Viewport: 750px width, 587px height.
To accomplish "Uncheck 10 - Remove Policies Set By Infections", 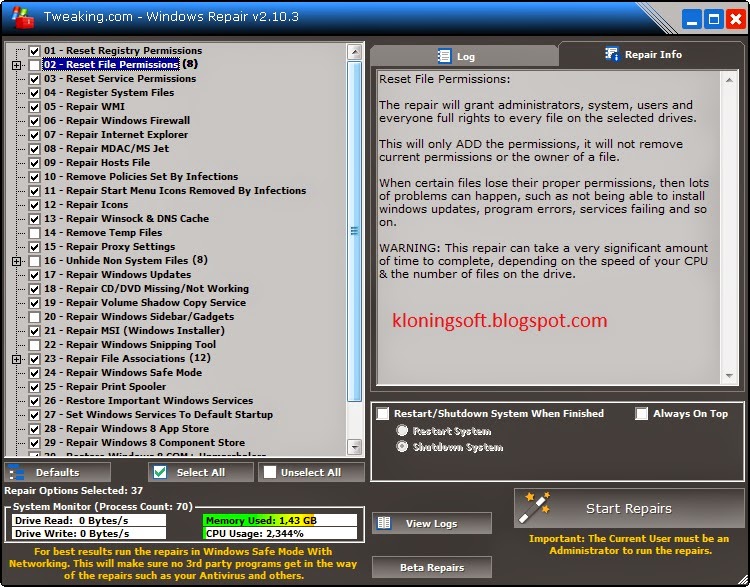I will (x=34, y=177).
